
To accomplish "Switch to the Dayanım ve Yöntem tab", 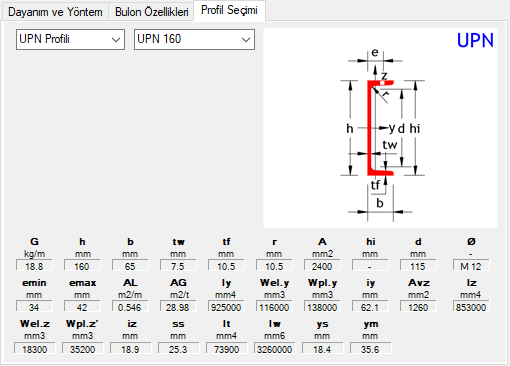I will (55, 12).
